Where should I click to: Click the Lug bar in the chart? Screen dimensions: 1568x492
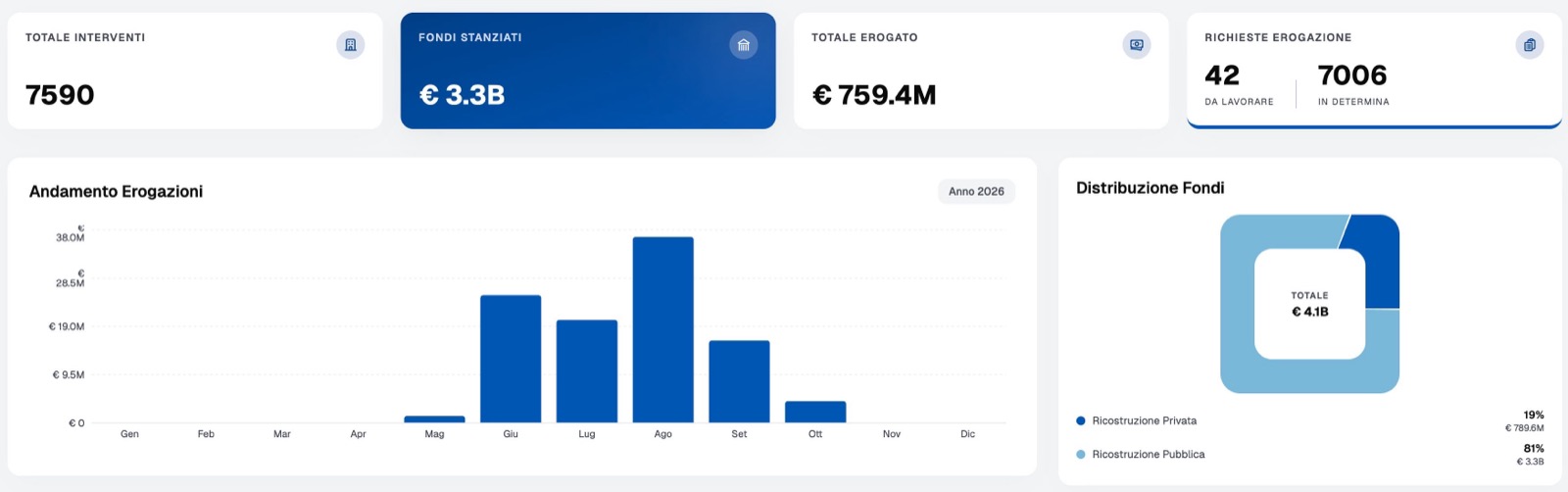click(x=587, y=371)
